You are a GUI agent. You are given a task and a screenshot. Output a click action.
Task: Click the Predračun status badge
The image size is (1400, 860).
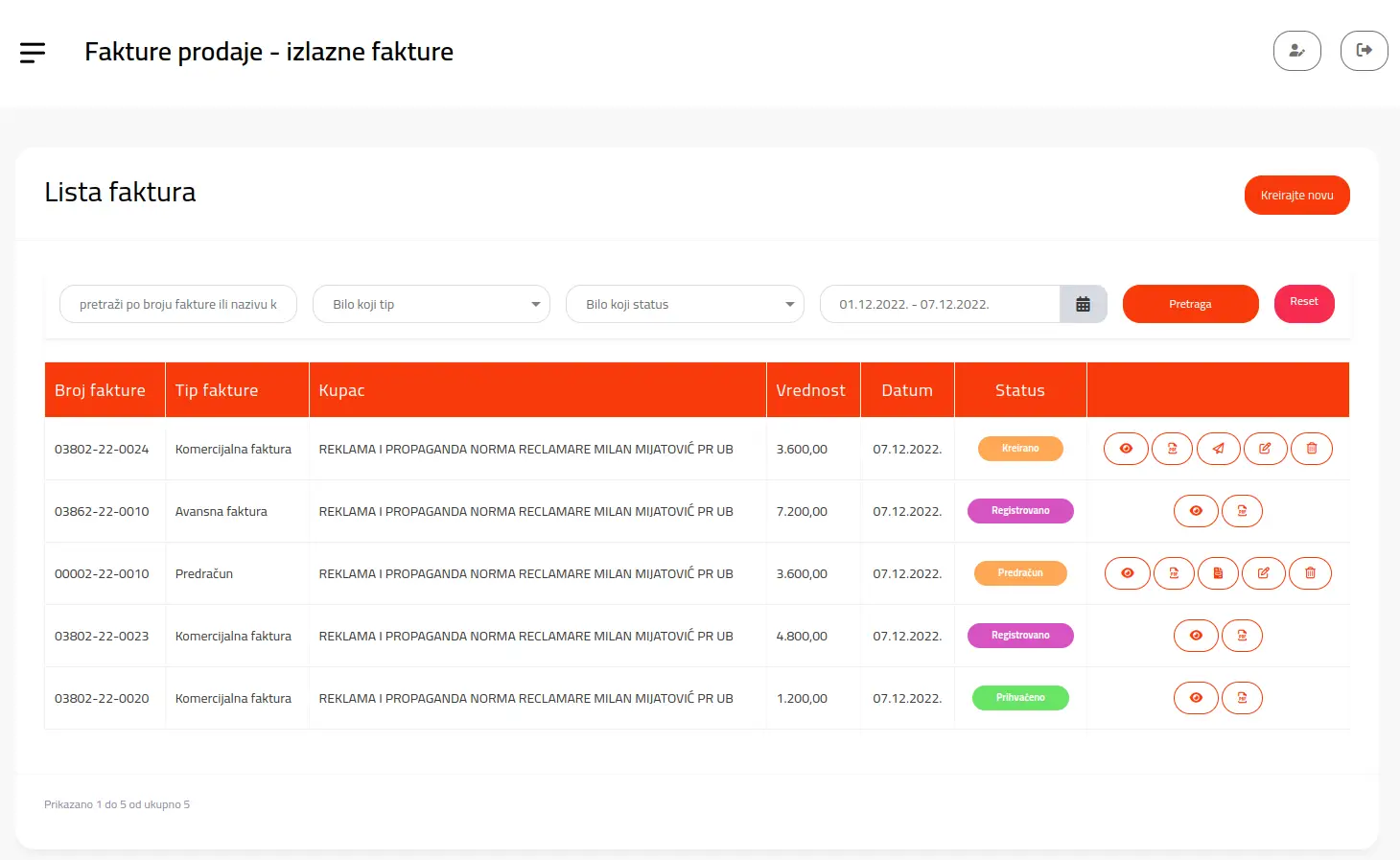(1020, 573)
